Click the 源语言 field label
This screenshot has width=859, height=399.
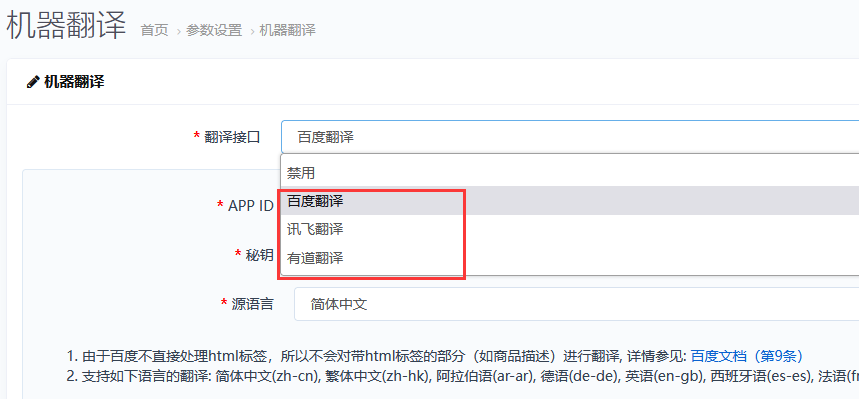click(252, 304)
